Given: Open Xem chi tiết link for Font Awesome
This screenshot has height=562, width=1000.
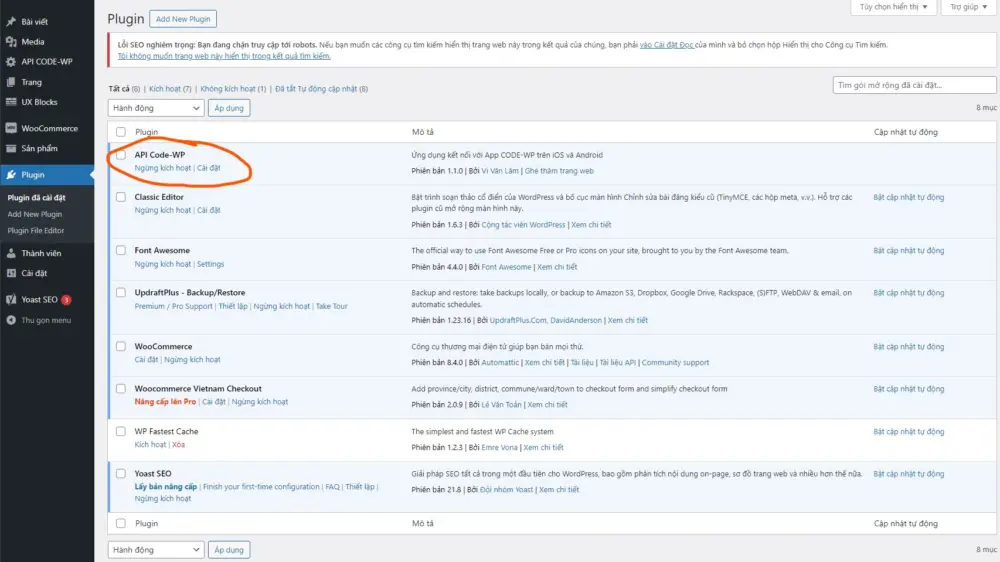Looking at the screenshot, I should point(557,267).
